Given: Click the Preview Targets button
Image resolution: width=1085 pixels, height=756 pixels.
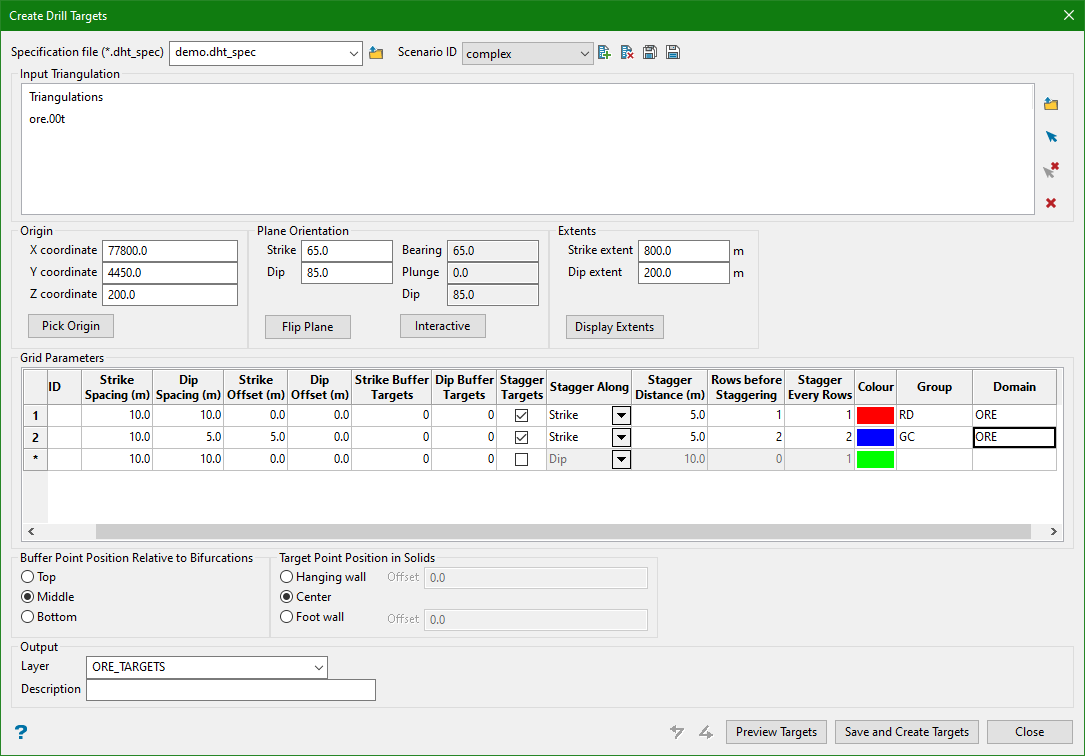Looking at the screenshot, I should tap(776, 732).
